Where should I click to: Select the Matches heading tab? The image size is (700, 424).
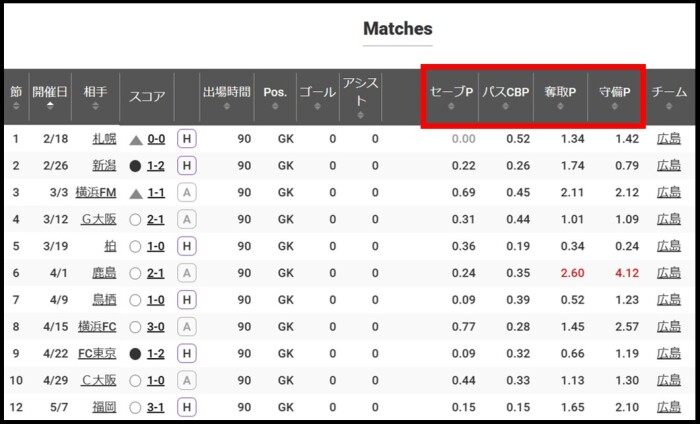point(397,29)
